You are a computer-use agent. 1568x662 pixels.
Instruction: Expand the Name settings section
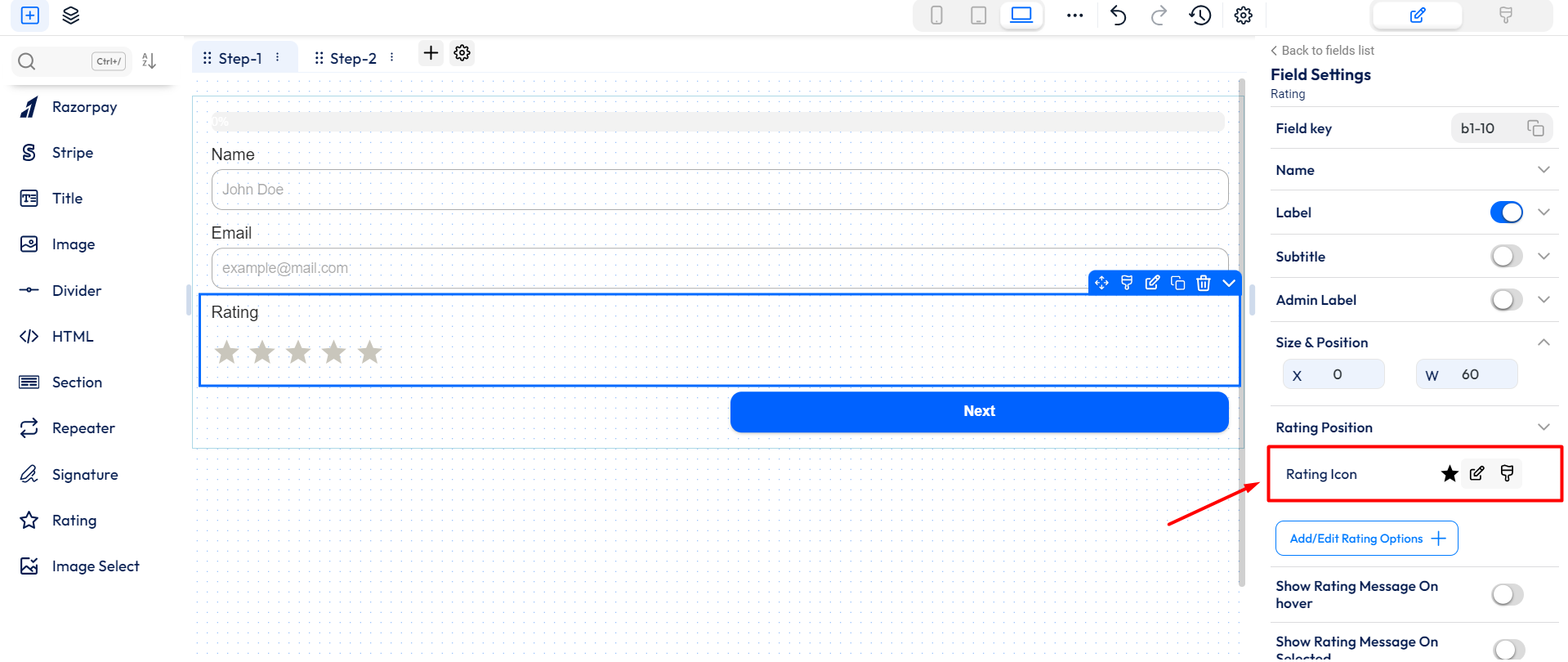point(1543,170)
